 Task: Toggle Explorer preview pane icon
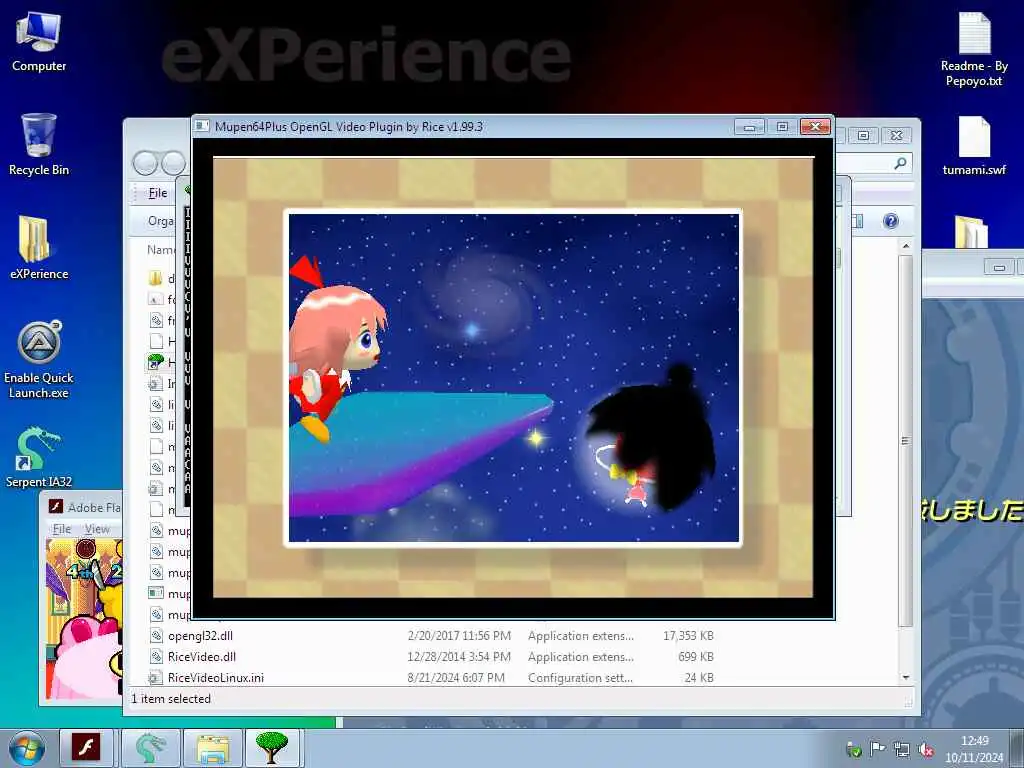858,221
